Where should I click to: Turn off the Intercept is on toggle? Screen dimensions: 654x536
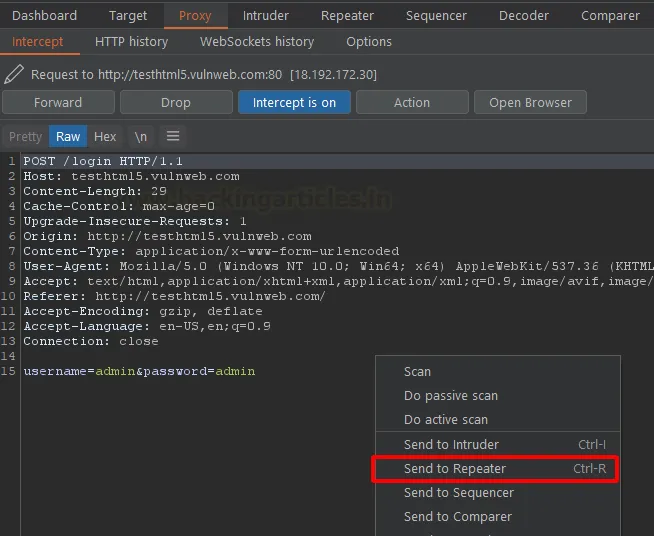coord(294,103)
